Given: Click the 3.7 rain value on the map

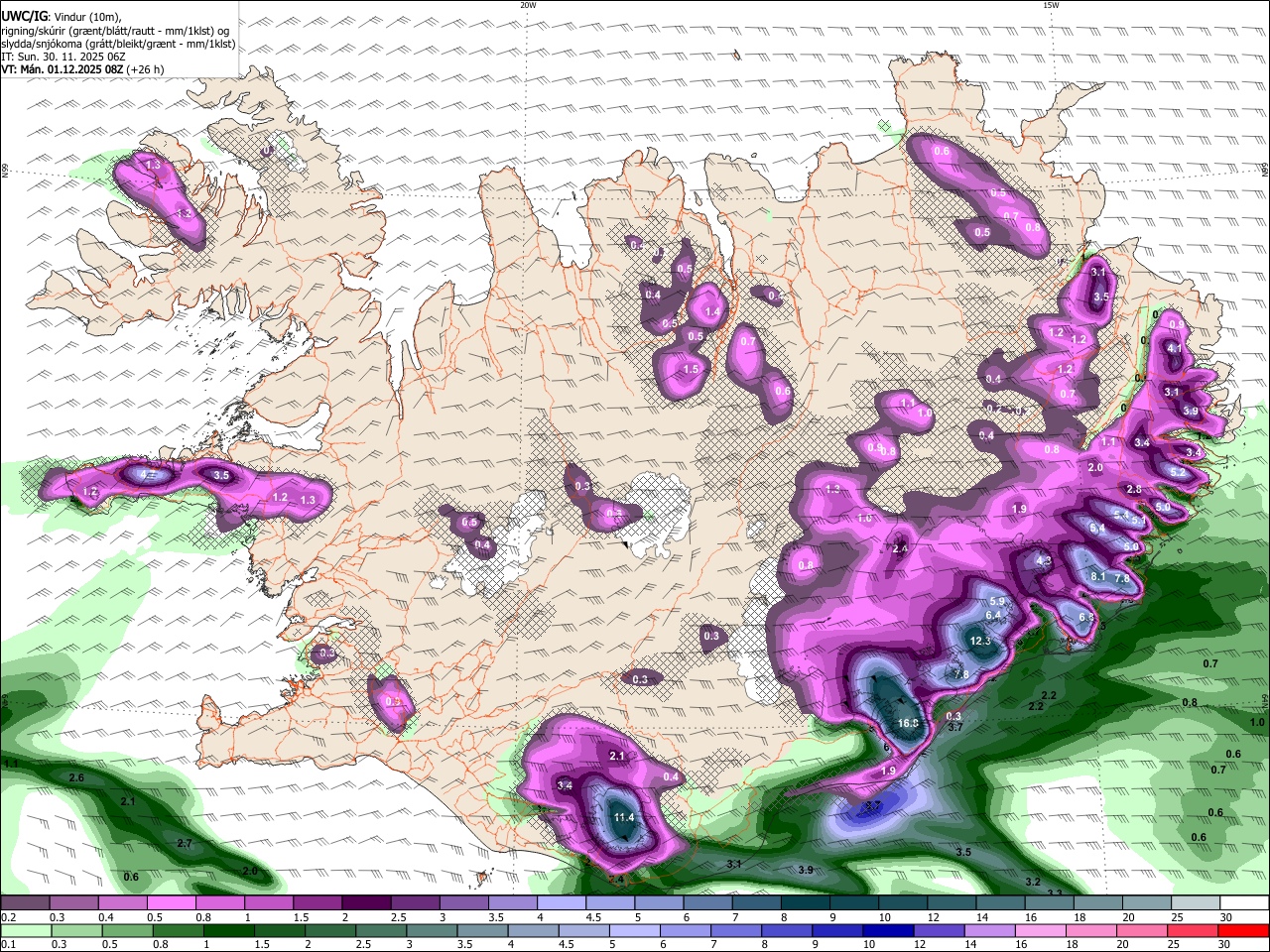Looking at the screenshot, I should pos(956,727).
